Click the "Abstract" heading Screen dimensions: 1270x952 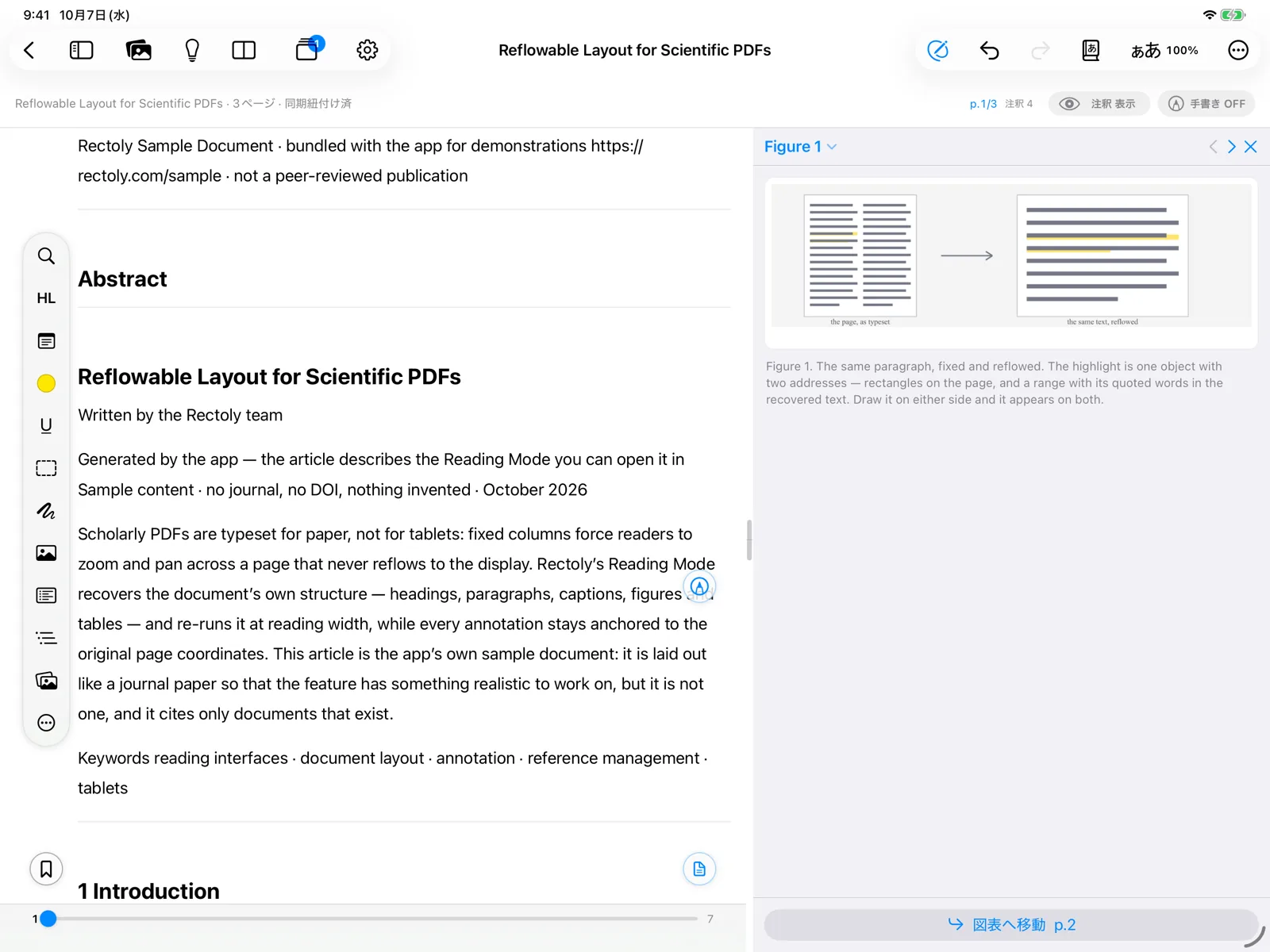pos(122,279)
